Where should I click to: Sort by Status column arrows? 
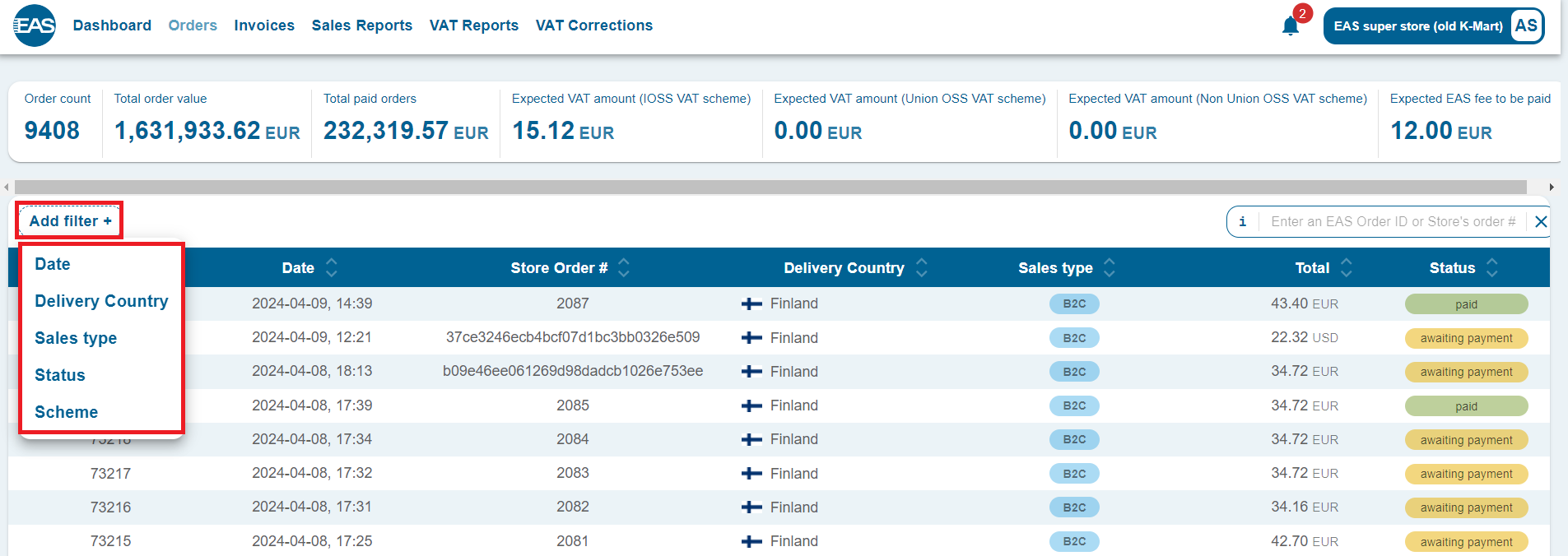coord(1491,267)
